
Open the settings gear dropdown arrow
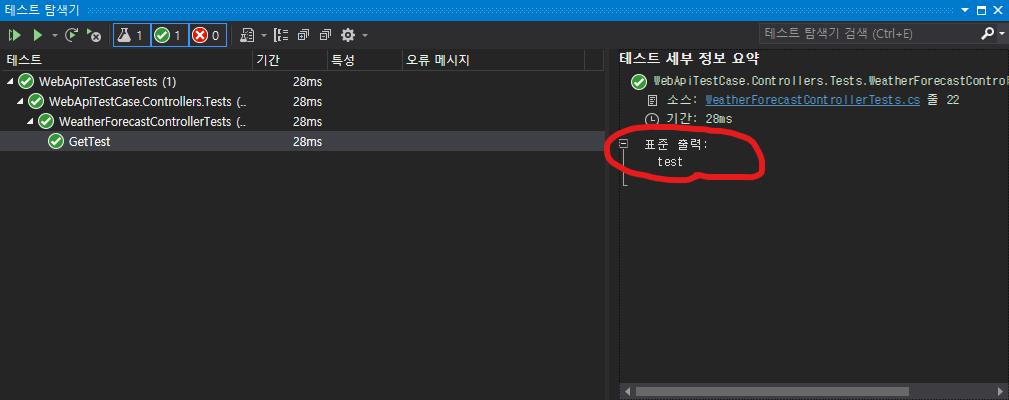pyautogui.click(x=365, y=35)
